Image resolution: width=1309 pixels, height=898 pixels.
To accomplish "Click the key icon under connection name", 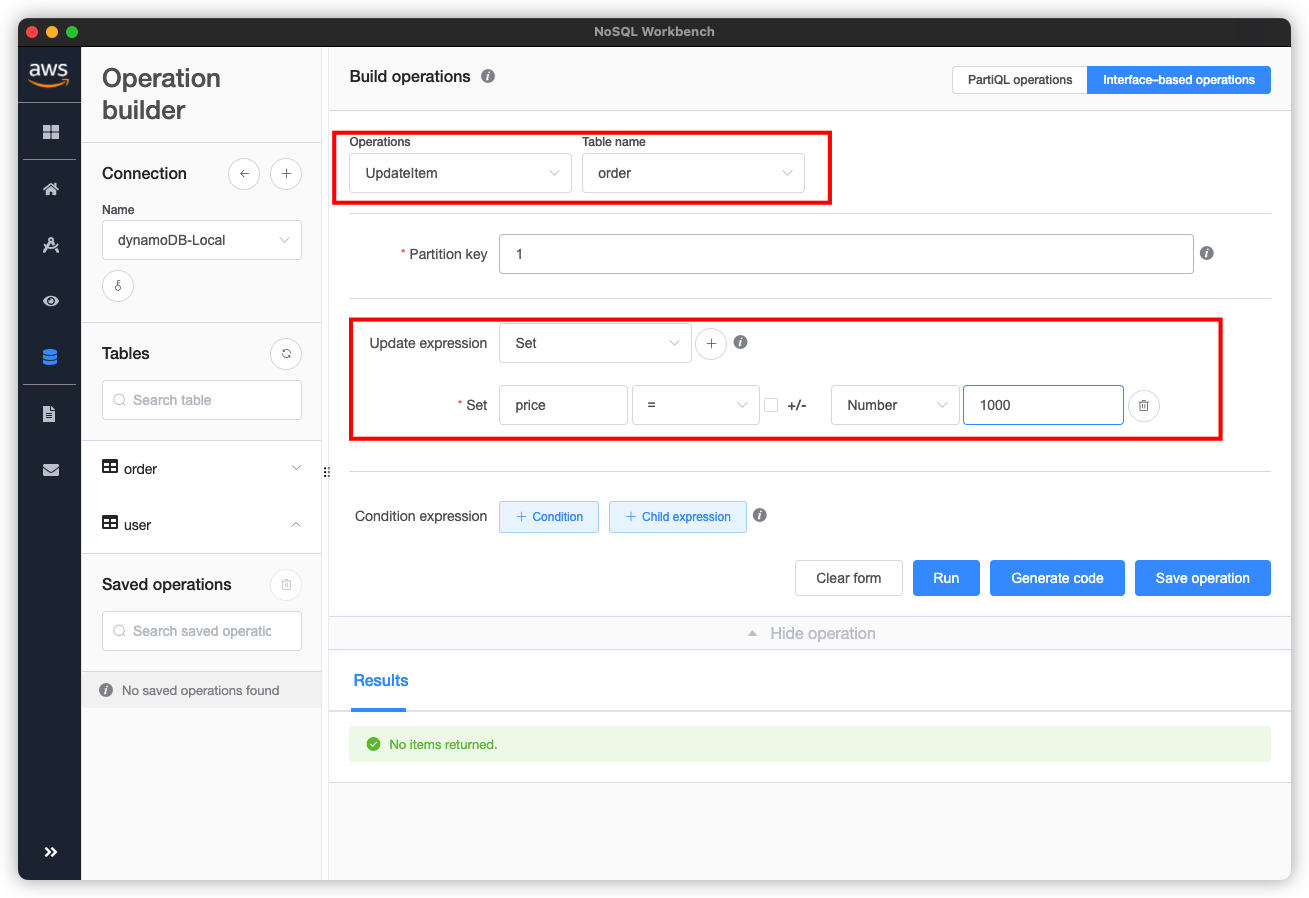I will pyautogui.click(x=118, y=286).
